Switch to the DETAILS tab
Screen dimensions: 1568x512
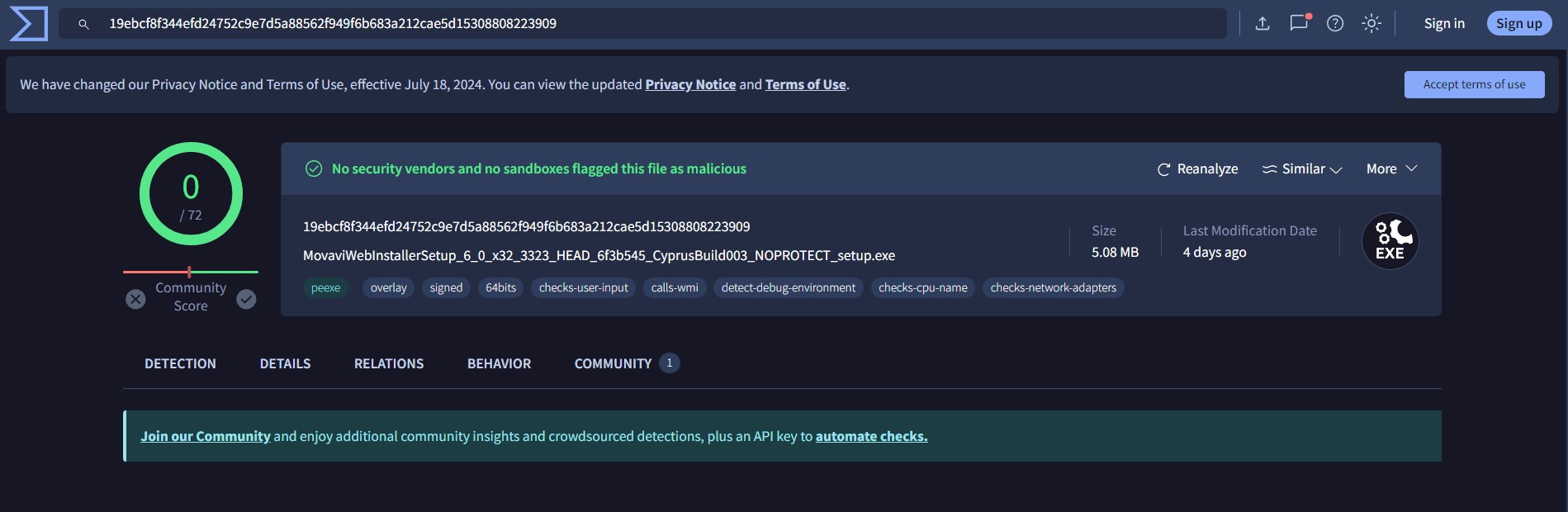tap(285, 363)
